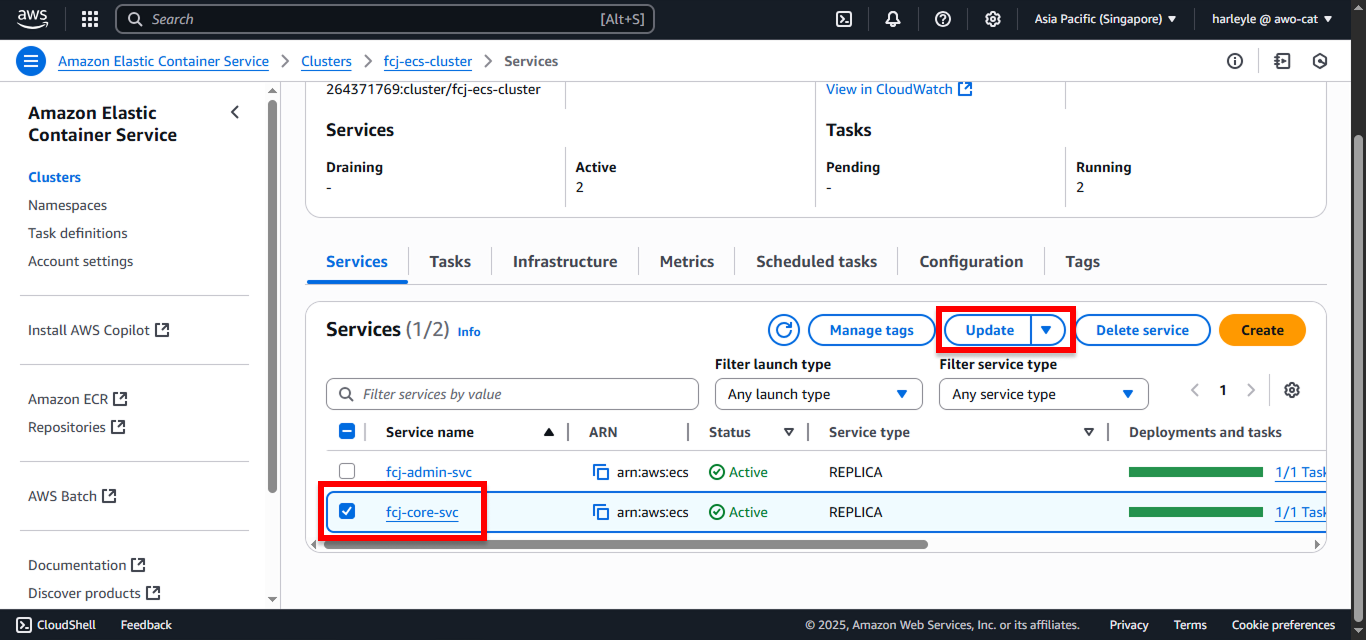Click the Manage tags button
This screenshot has height=640, width=1366.
click(x=871, y=330)
